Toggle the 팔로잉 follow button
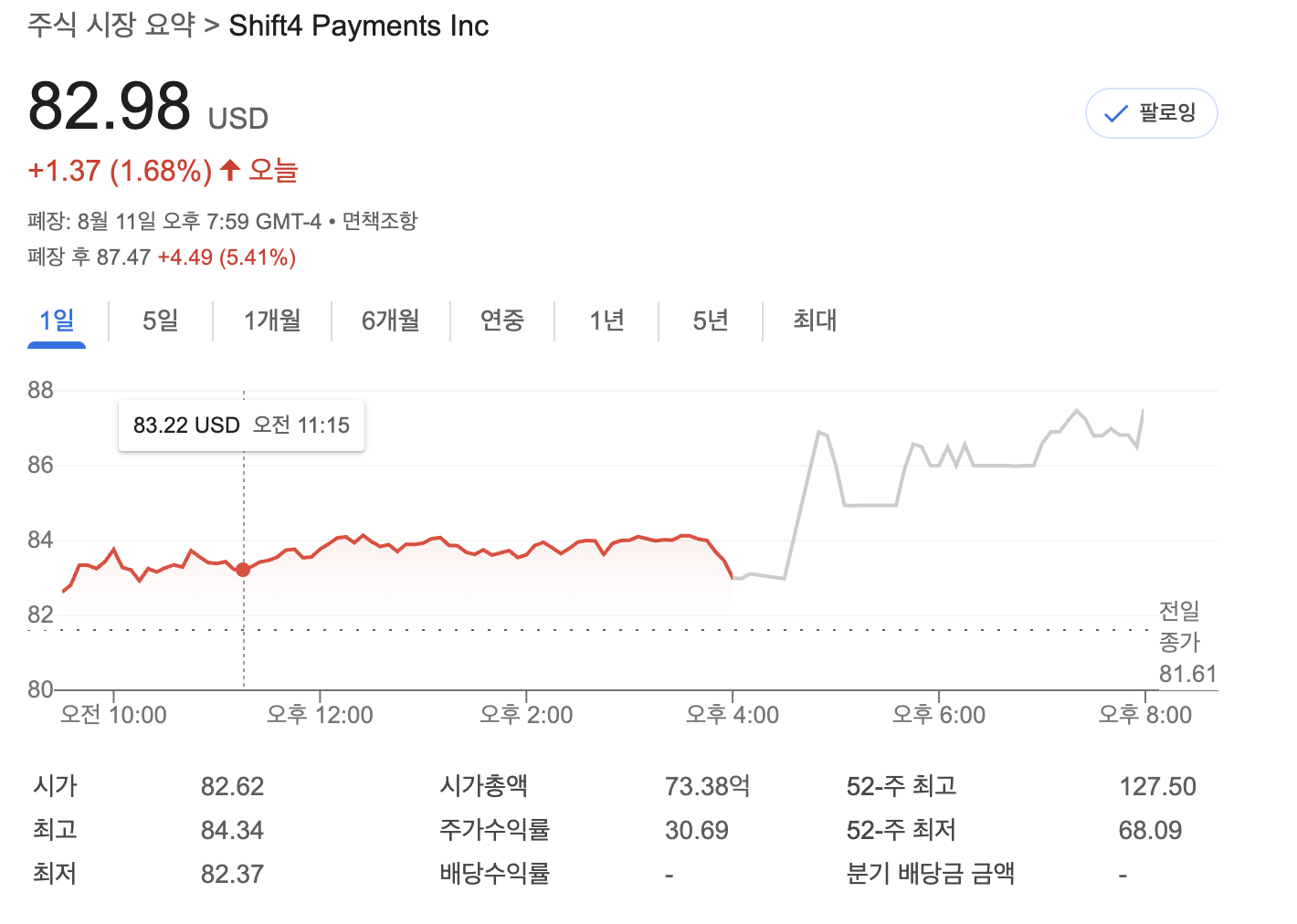The image size is (1297, 924). pyautogui.click(x=1151, y=113)
